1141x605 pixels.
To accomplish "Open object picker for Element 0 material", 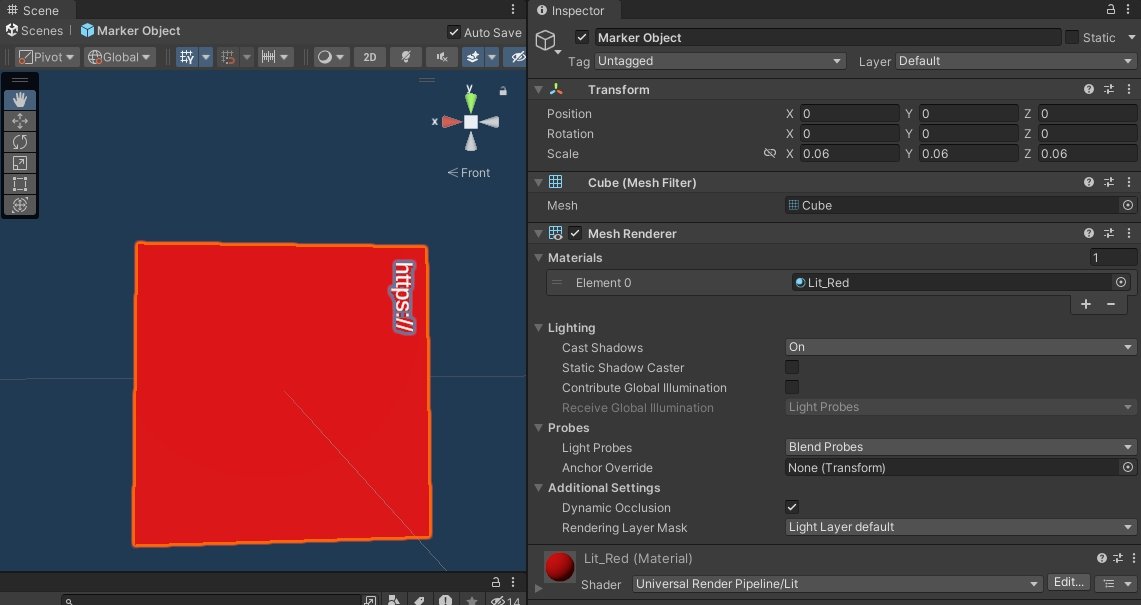I will tap(1121, 282).
